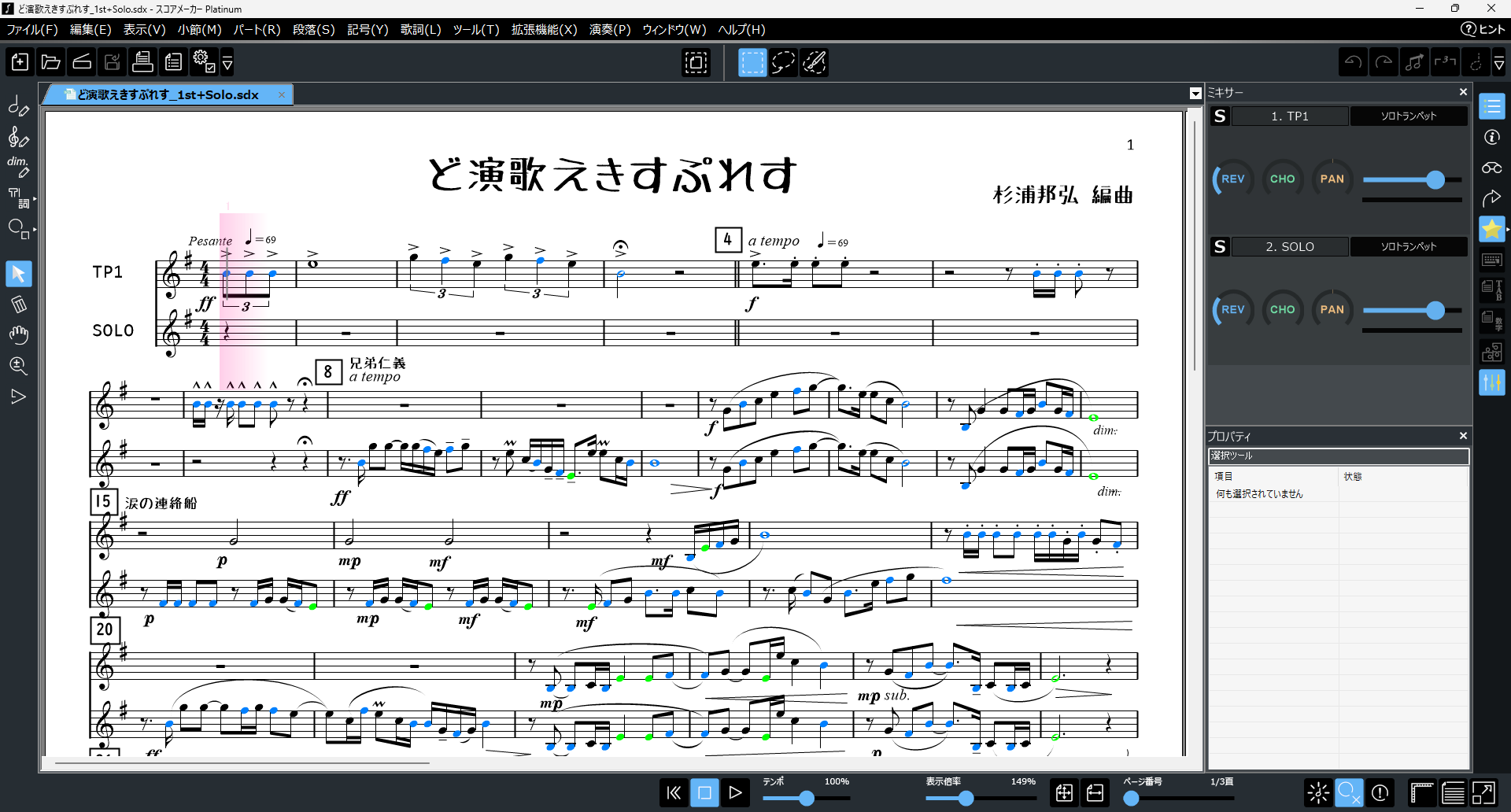The height and width of the screenshot is (812, 1511).
Task: Open the ファイル(F) menu
Action: 32,30
